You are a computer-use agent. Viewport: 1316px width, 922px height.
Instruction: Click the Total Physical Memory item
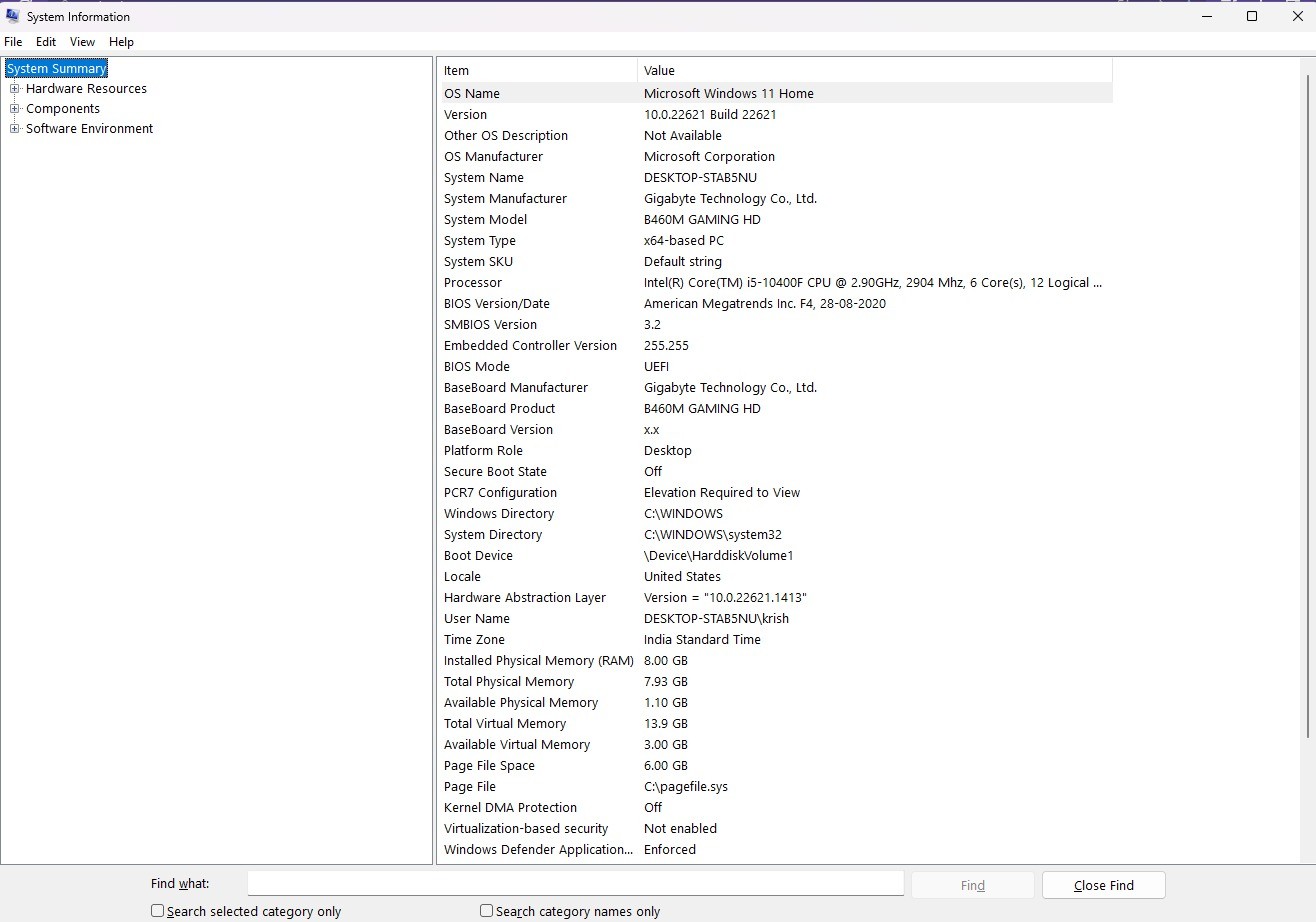(509, 682)
